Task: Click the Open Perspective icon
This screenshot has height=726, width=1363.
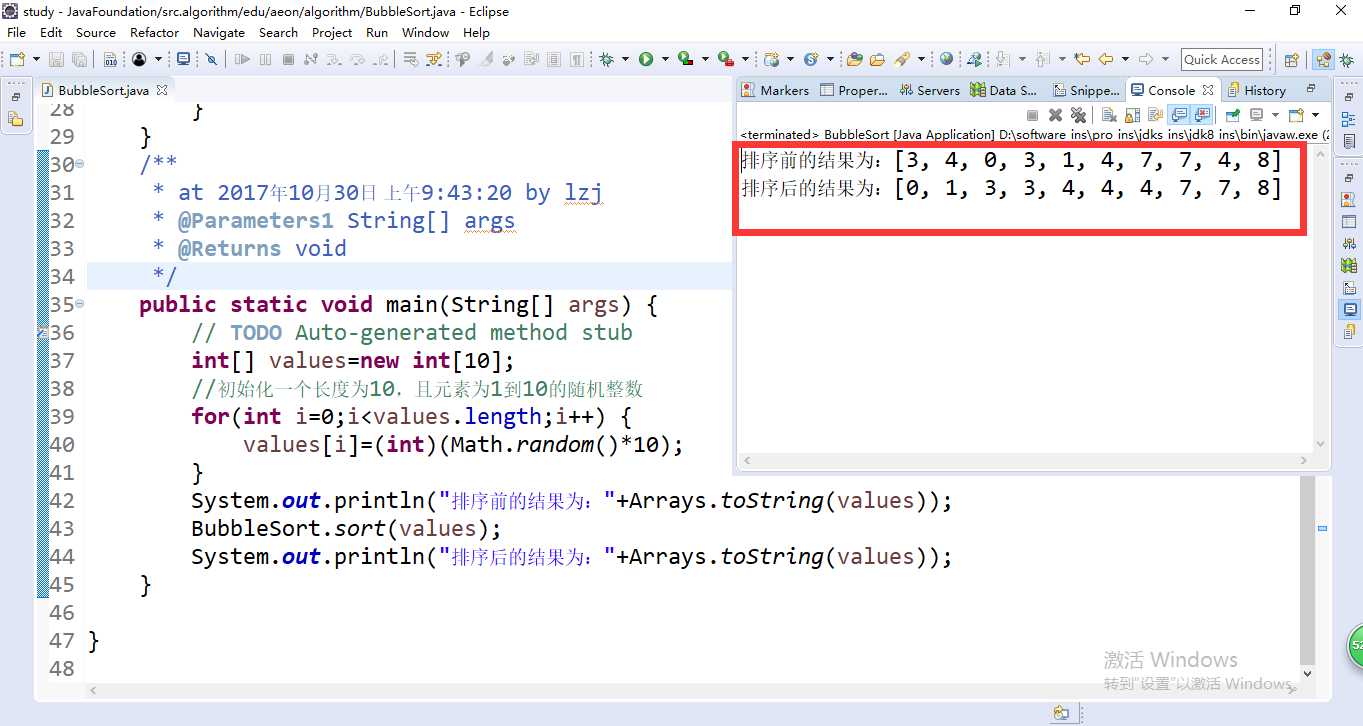Action: (1291, 60)
